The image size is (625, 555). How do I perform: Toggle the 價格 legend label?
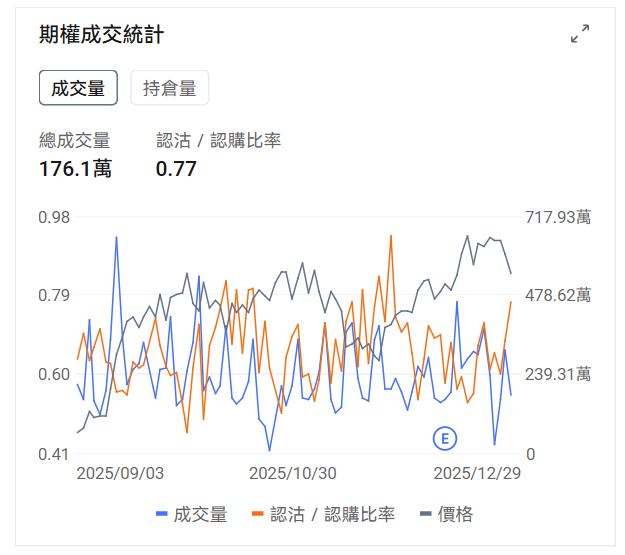click(x=456, y=514)
